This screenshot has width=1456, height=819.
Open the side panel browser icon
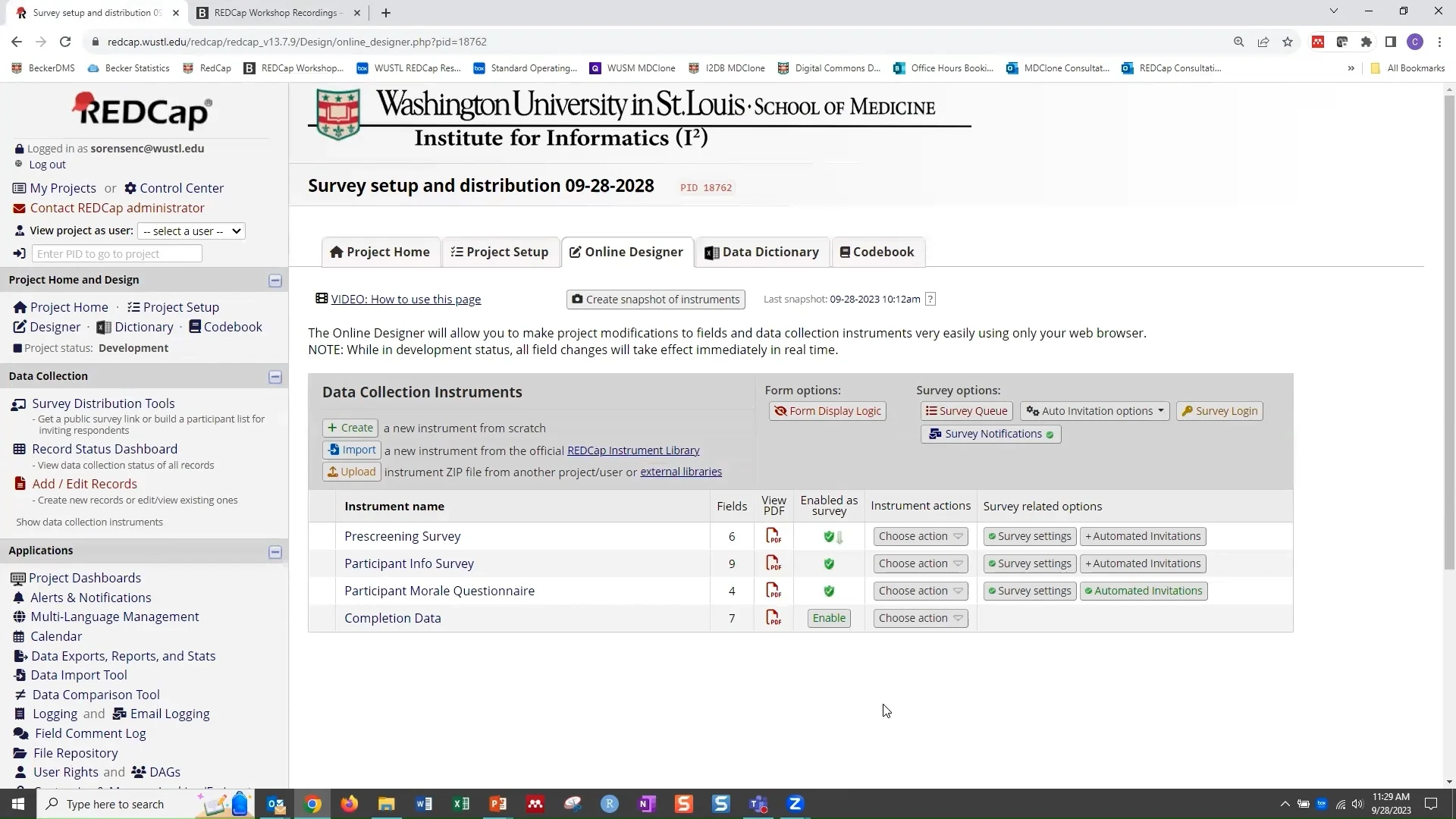pos(1391,42)
